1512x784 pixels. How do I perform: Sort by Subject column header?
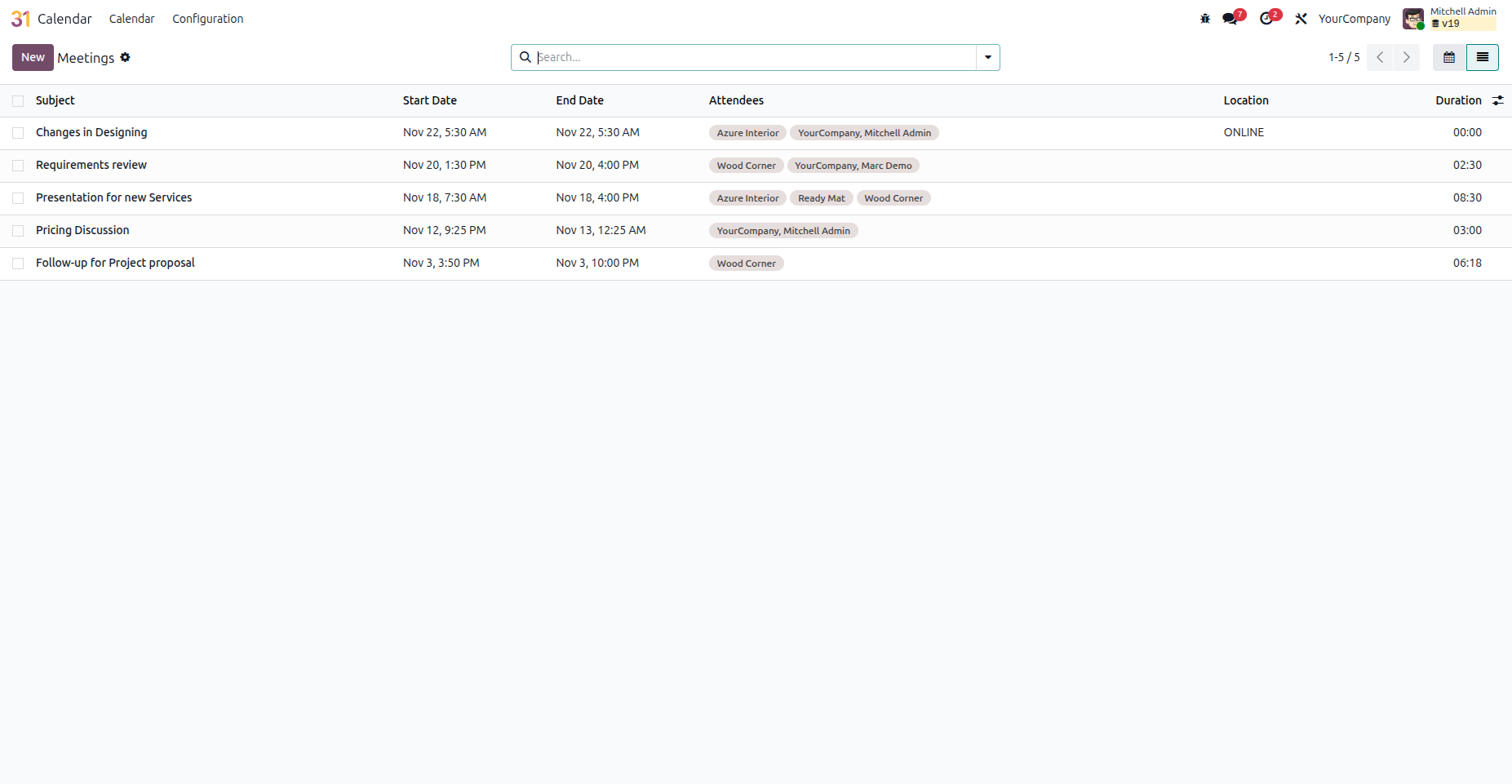[x=55, y=100]
